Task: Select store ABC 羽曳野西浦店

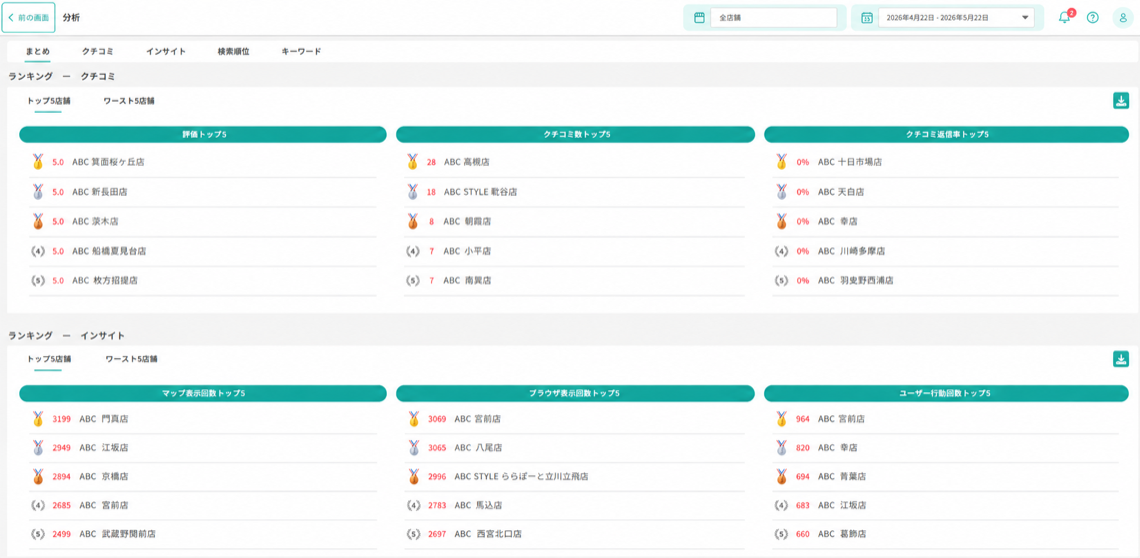Action: [856, 280]
